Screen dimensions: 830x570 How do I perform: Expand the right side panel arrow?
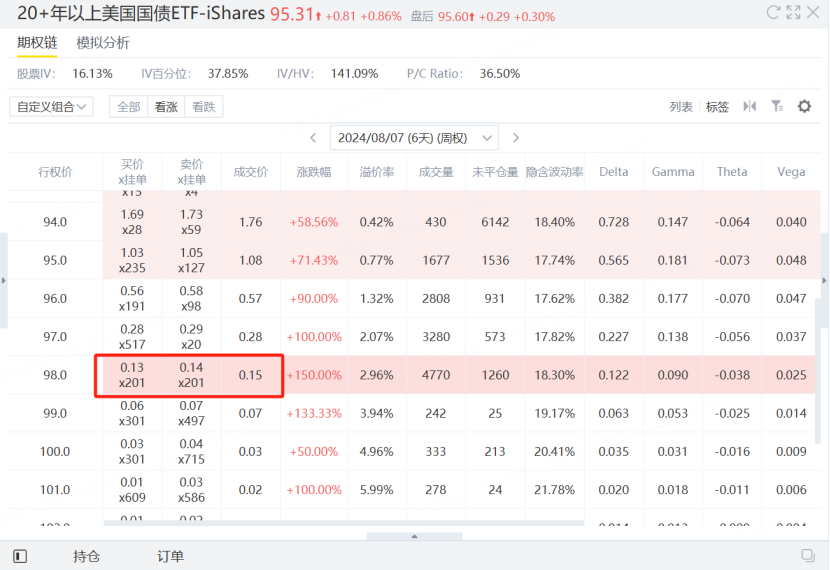[x=824, y=281]
